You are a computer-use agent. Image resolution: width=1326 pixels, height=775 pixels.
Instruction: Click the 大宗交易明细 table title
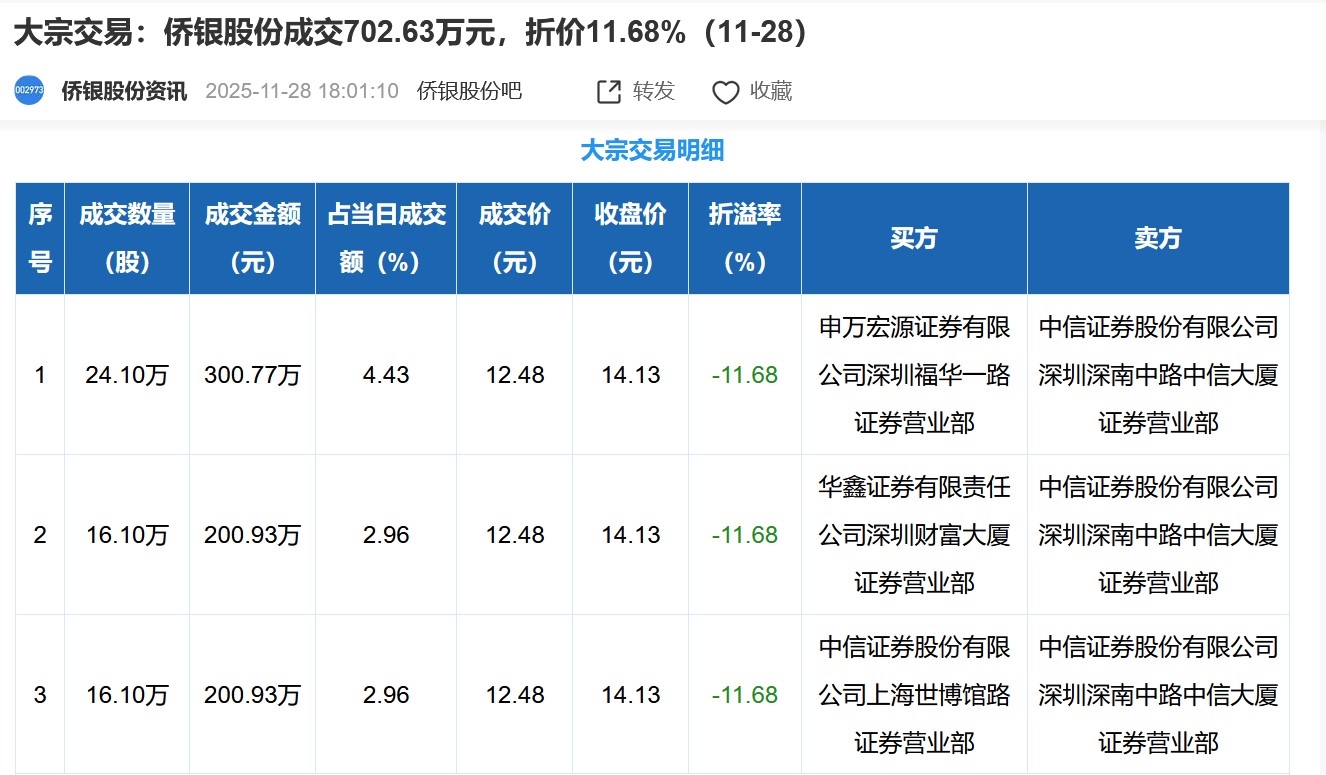[x=652, y=151]
